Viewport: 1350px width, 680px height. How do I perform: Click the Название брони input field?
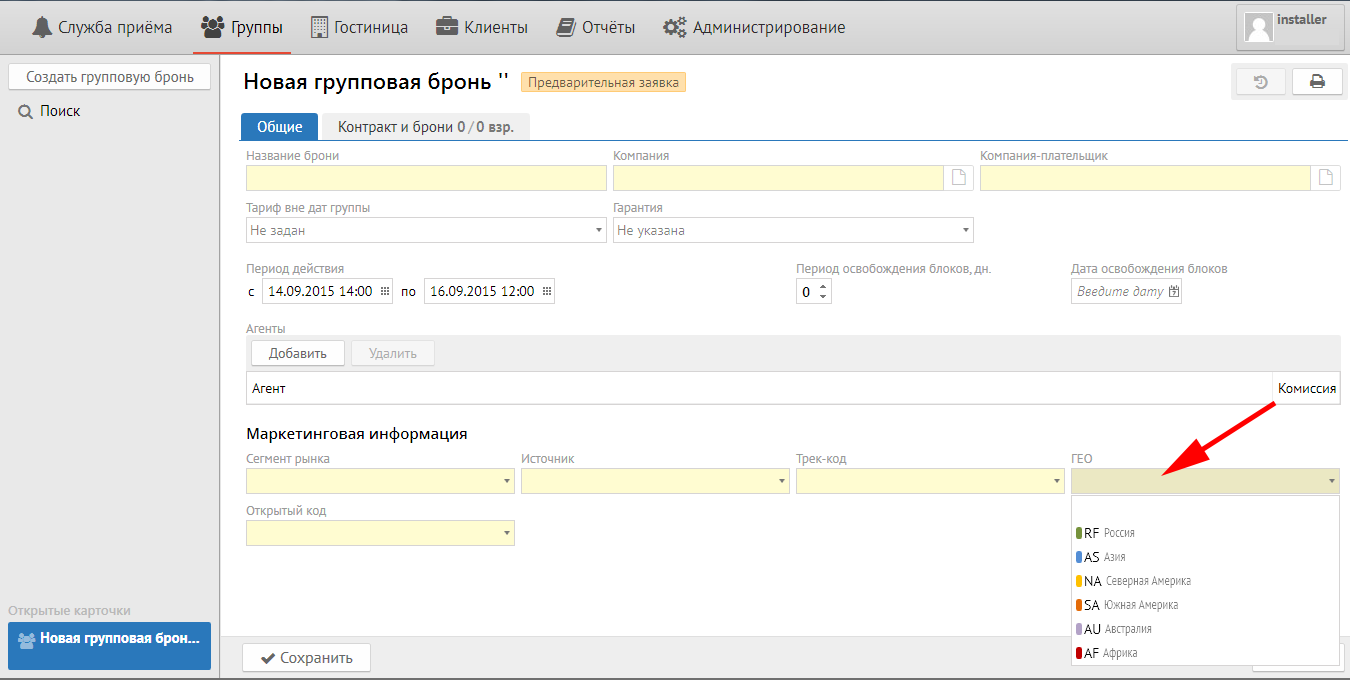point(426,178)
